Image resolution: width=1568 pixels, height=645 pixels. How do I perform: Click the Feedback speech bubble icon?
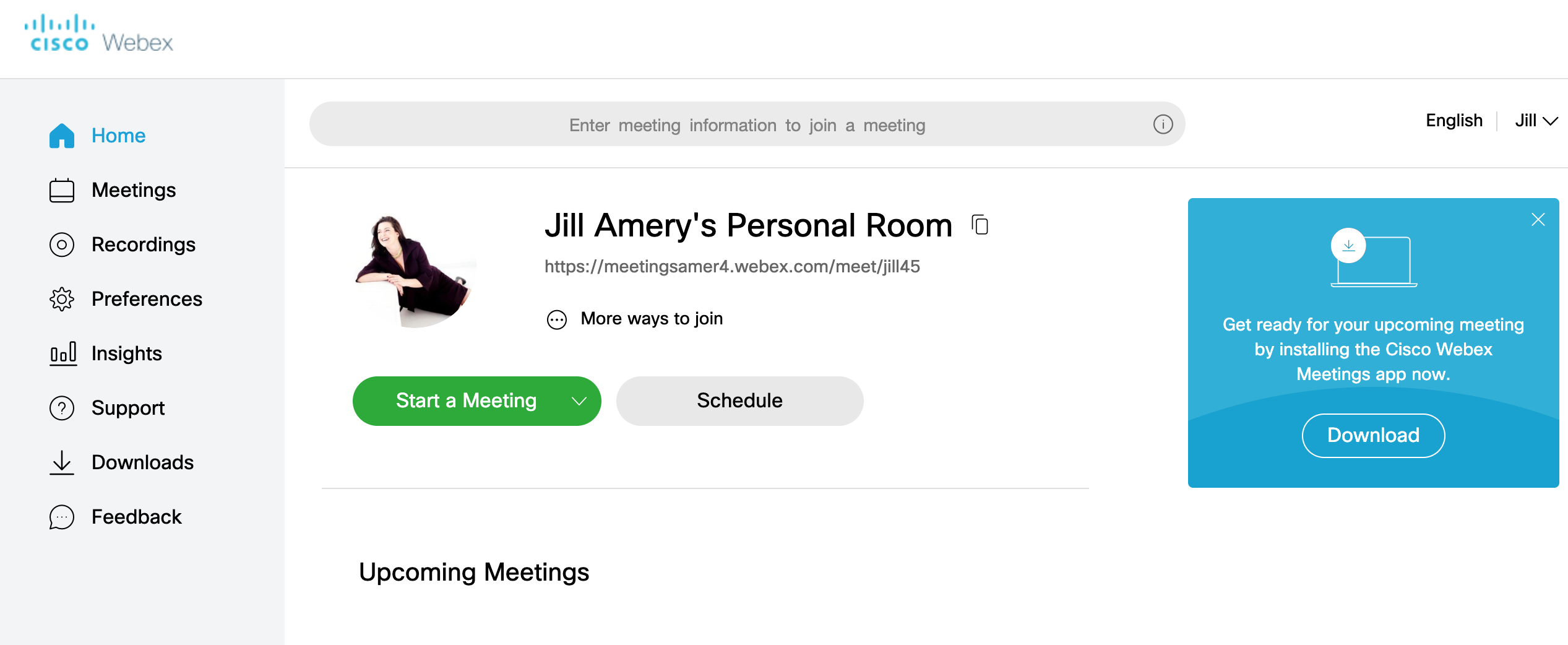(x=62, y=517)
